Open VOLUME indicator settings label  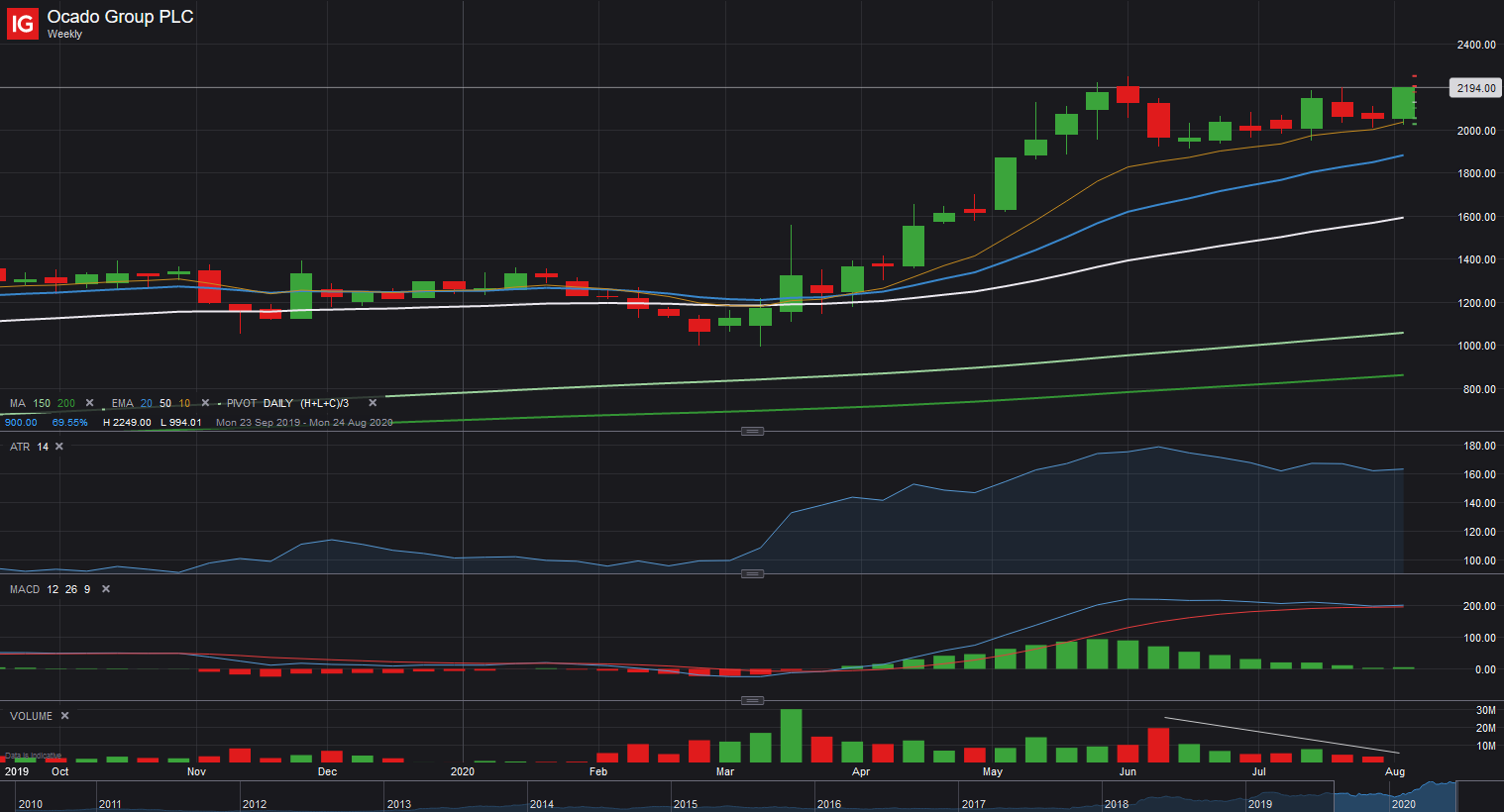click(x=31, y=716)
